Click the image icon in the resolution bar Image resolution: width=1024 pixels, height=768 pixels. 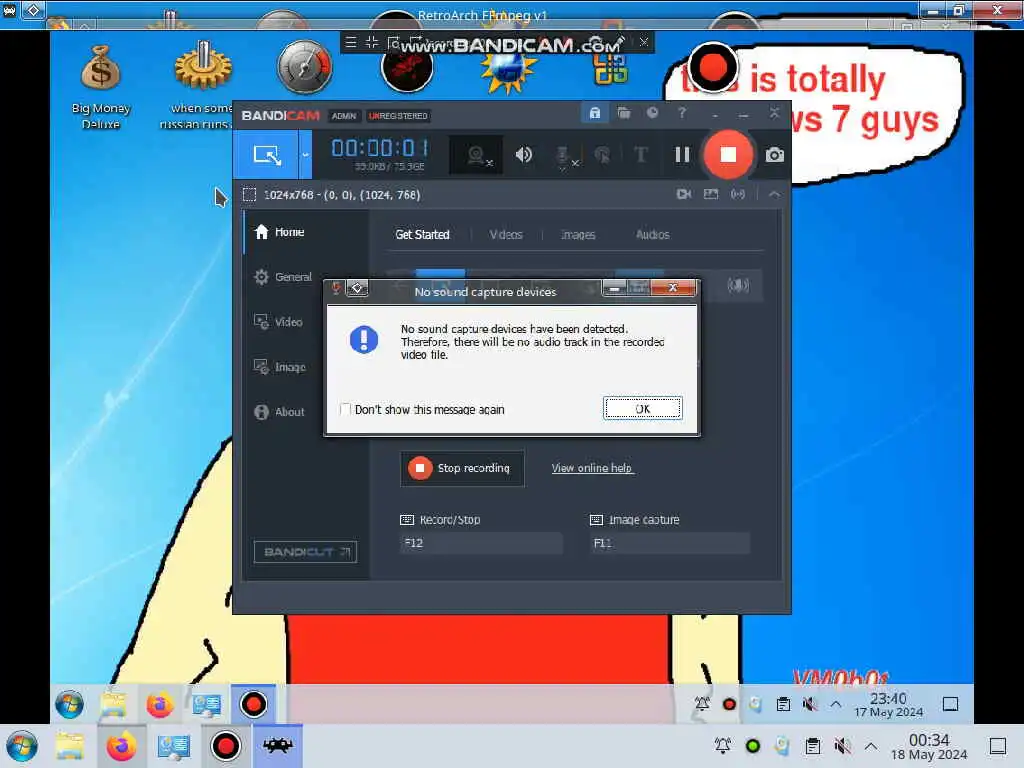click(x=711, y=195)
